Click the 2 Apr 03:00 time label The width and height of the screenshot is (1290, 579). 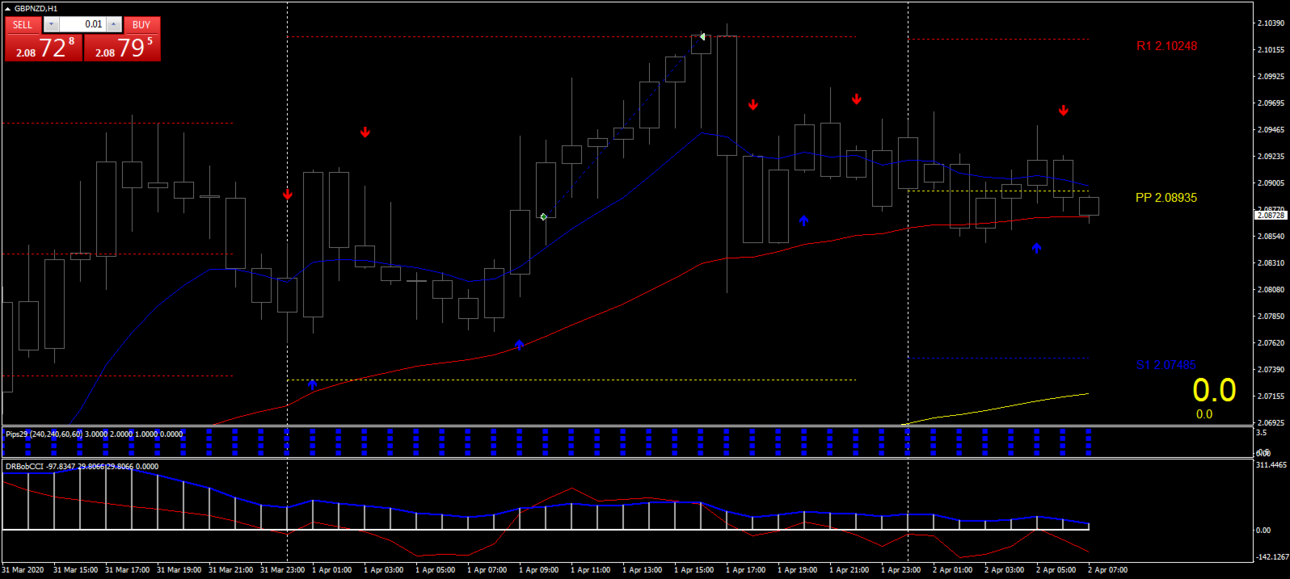tap(1006, 570)
